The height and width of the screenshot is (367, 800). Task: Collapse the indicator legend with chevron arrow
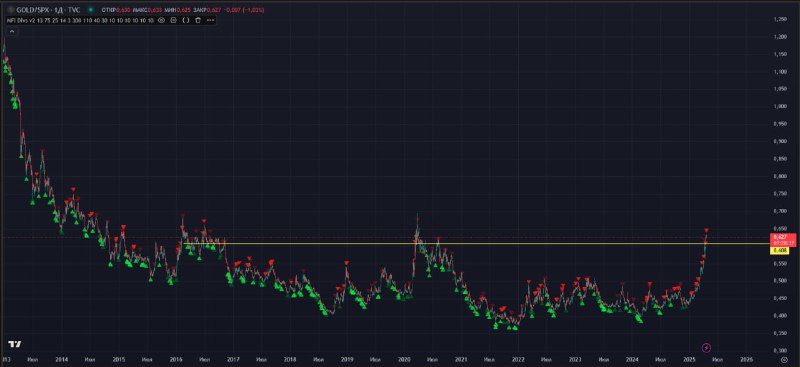pyautogui.click(x=12, y=32)
